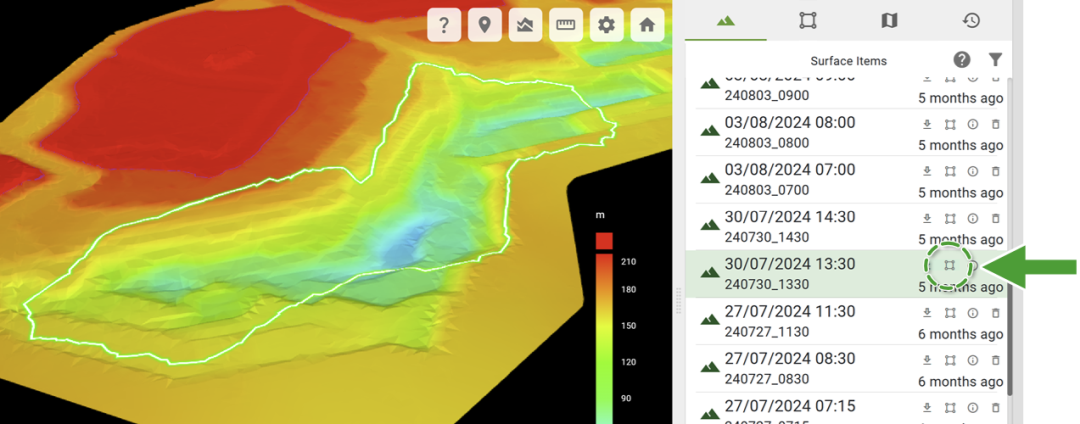The image size is (1080, 424).
Task: Select the location pin tool
Action: tap(485, 25)
